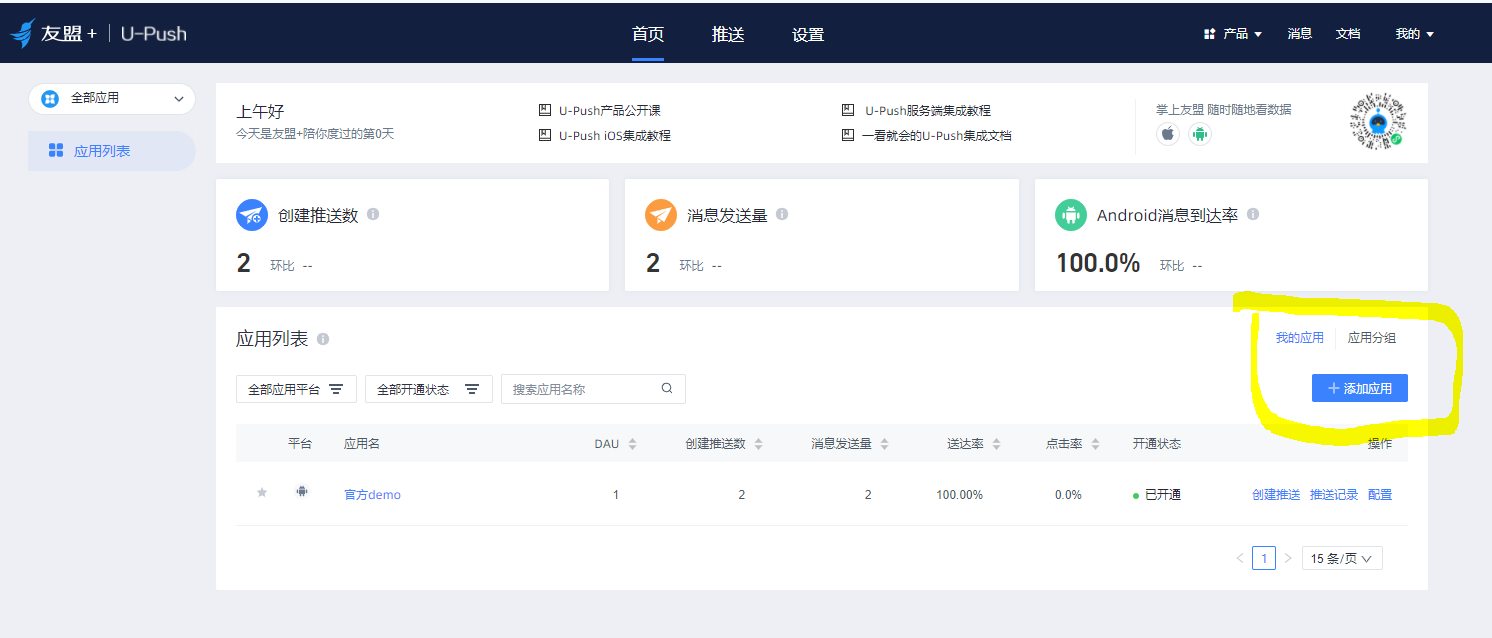
Task: Open the 首页 tab
Action: [x=648, y=34]
